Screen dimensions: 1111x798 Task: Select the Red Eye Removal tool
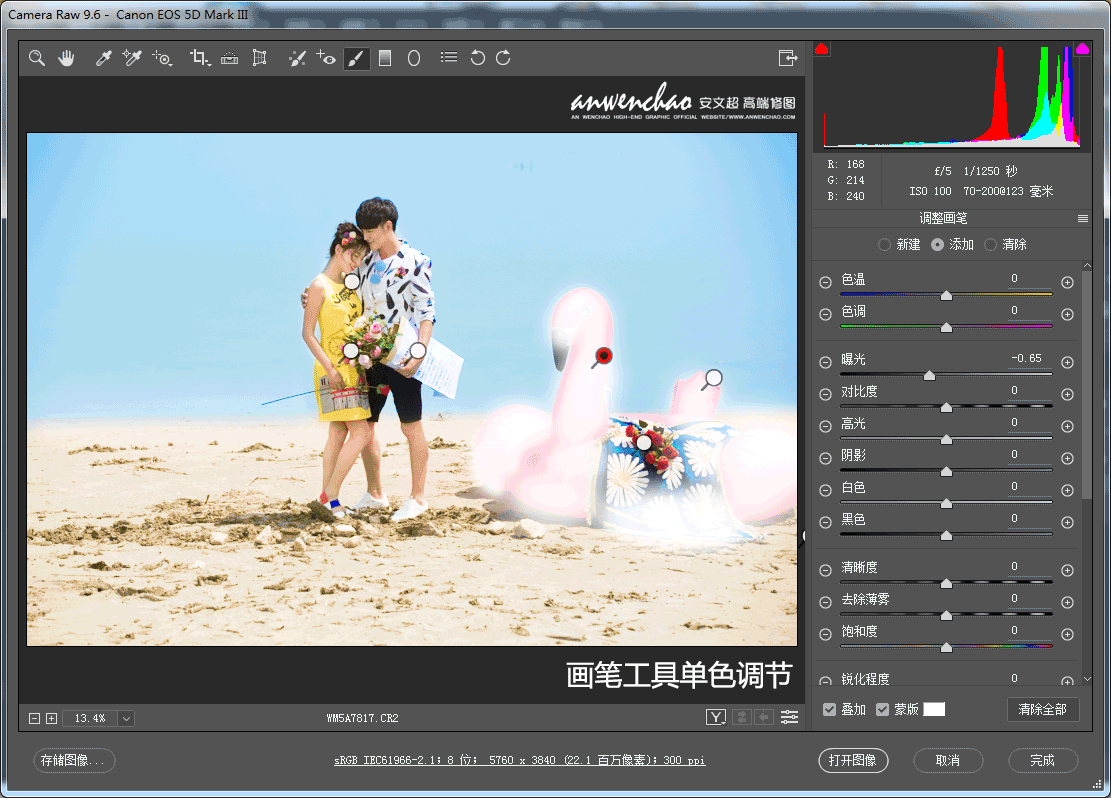326,58
